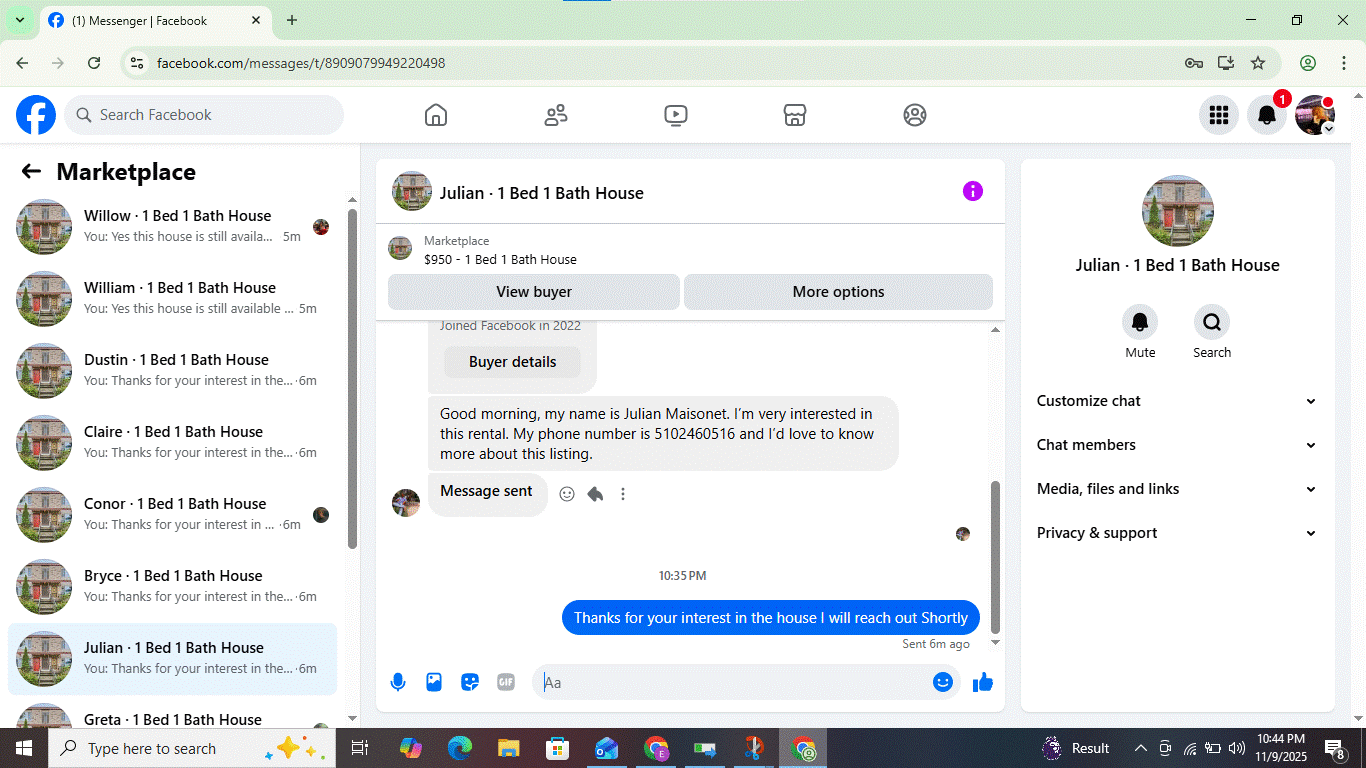Open Chrome profile icon in toolbar
This screenshot has height=768, width=1366.
pyautogui.click(x=1308, y=63)
